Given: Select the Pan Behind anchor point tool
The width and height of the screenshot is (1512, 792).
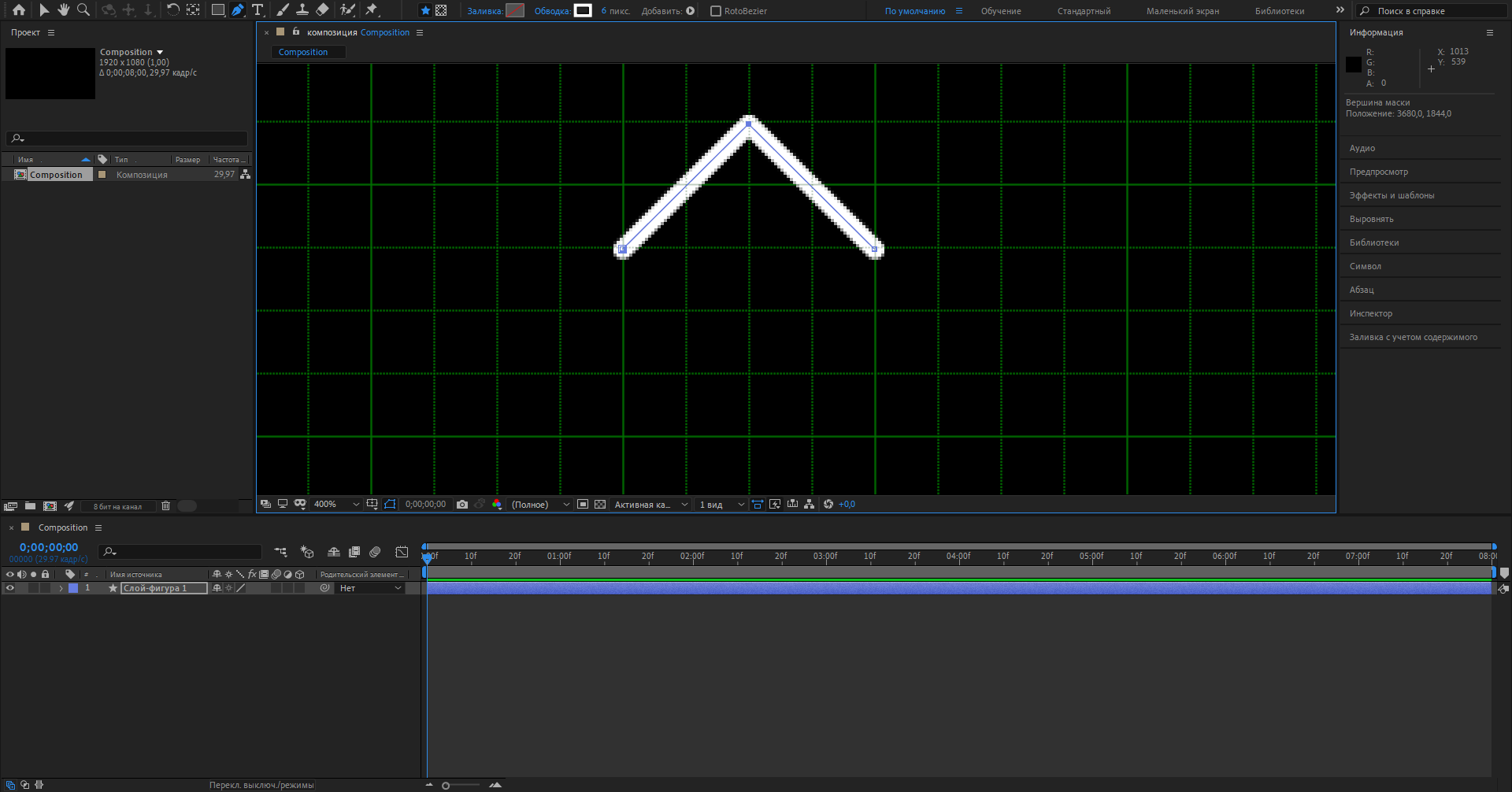Looking at the screenshot, I should 193,10.
